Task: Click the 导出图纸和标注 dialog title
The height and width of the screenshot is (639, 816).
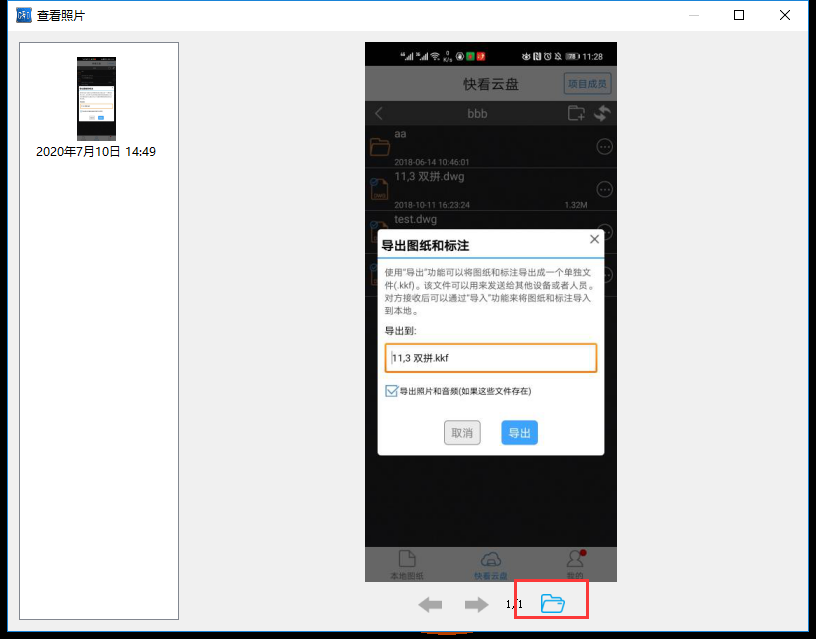Action: tap(425, 246)
